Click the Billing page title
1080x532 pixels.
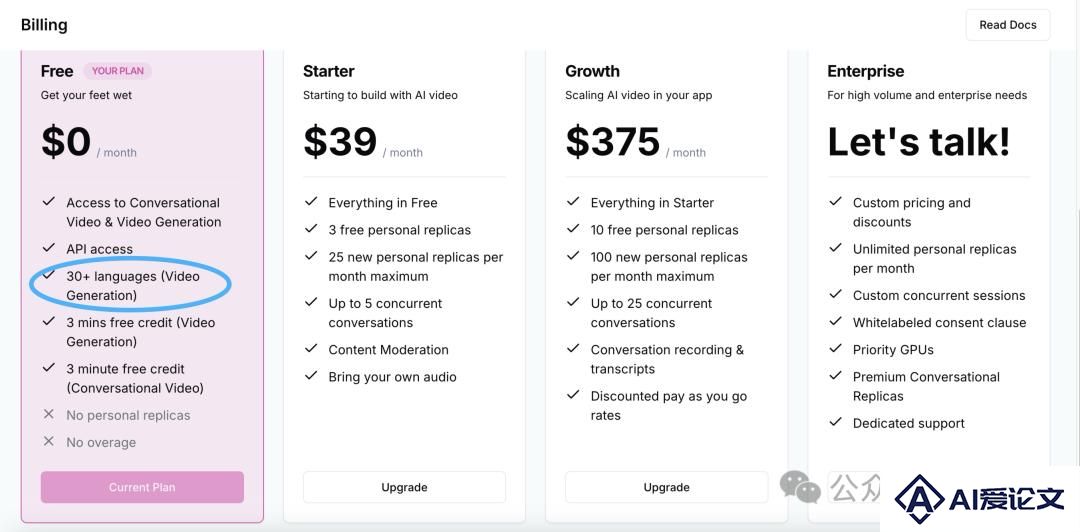[44, 25]
